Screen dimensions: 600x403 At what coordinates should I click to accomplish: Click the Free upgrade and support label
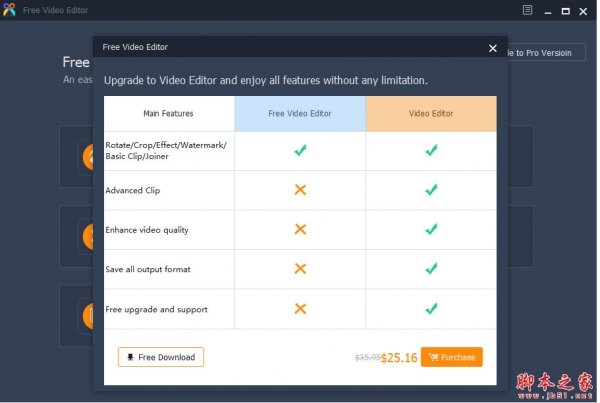coord(157,310)
